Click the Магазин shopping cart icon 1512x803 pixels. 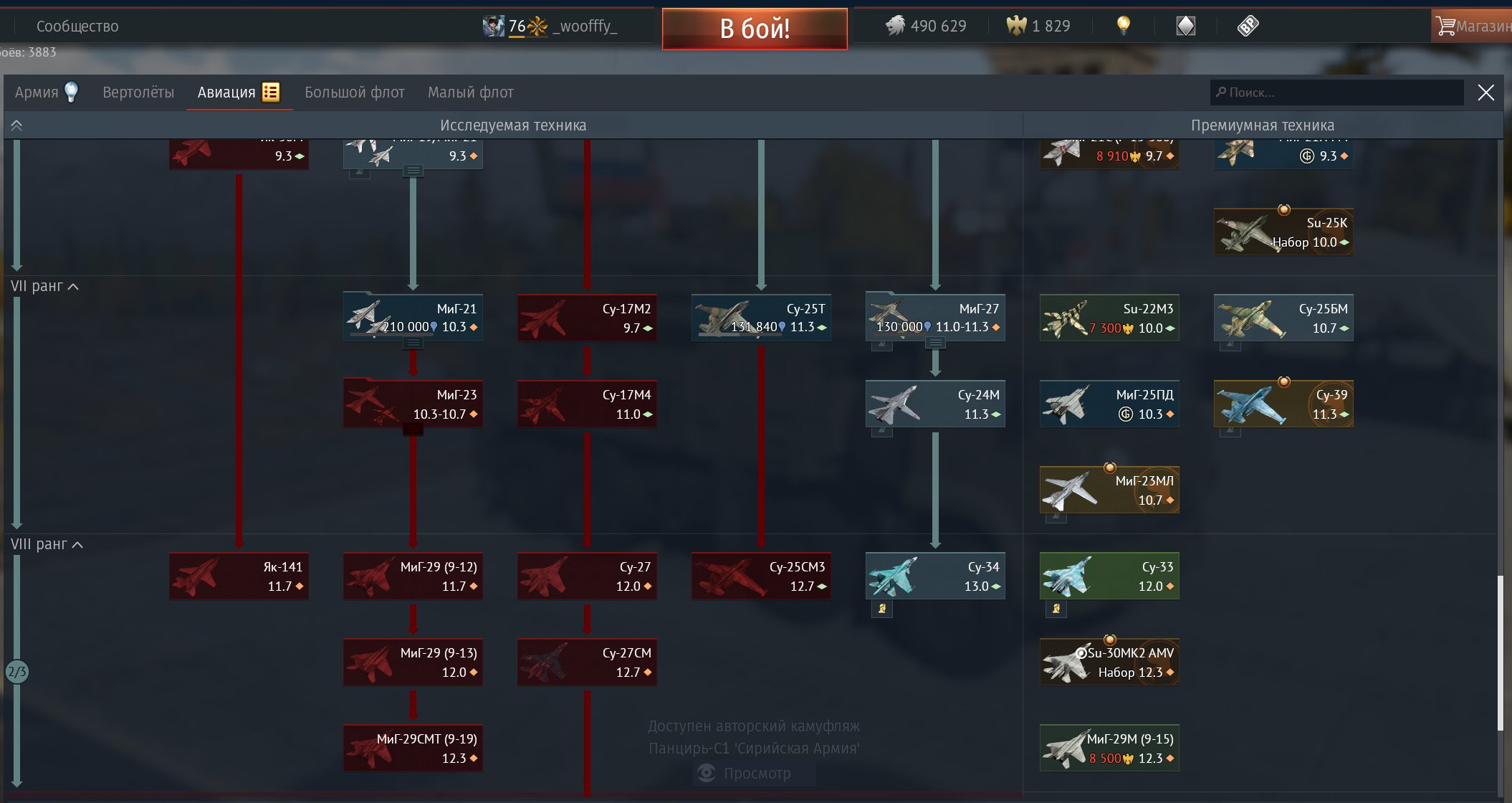tap(1445, 27)
